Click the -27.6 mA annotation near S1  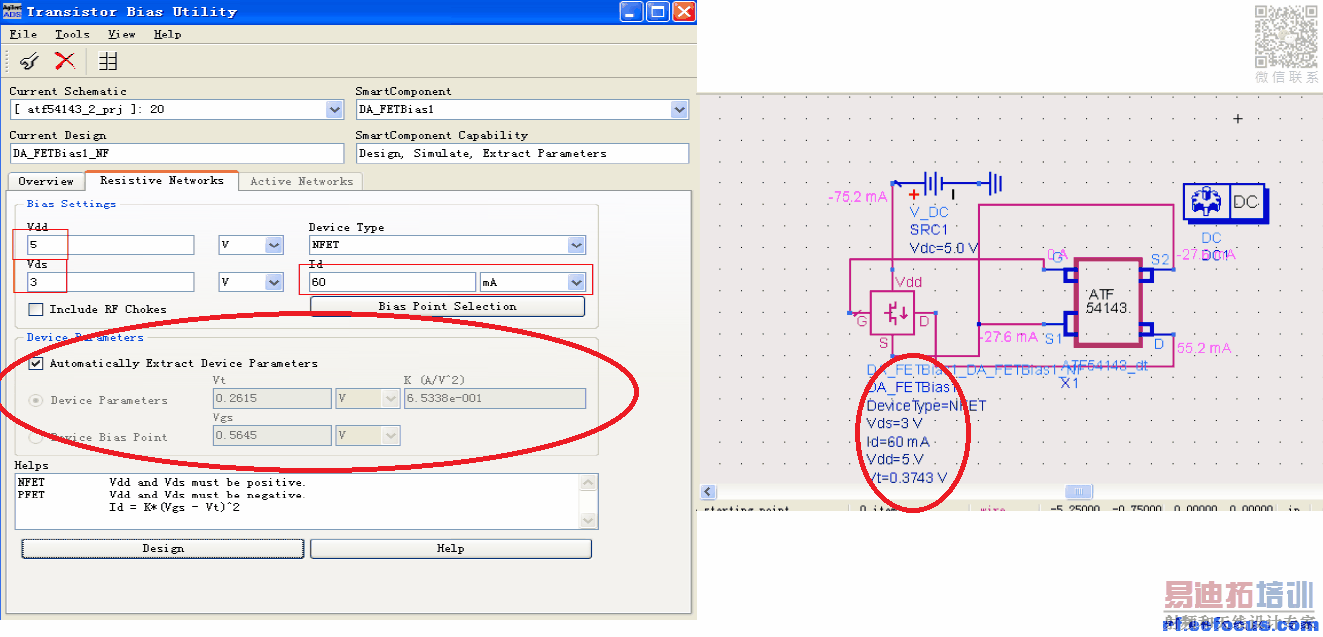click(x=1009, y=338)
